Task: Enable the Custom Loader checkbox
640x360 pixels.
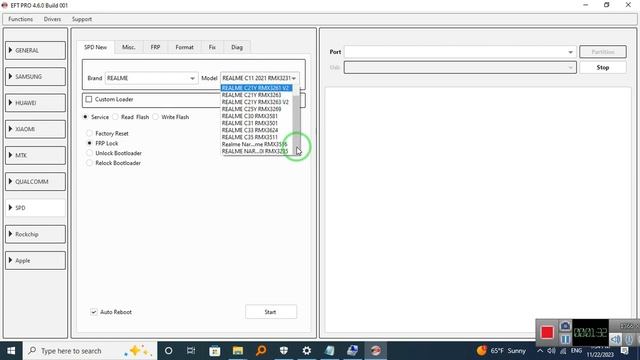Action: coord(89,99)
